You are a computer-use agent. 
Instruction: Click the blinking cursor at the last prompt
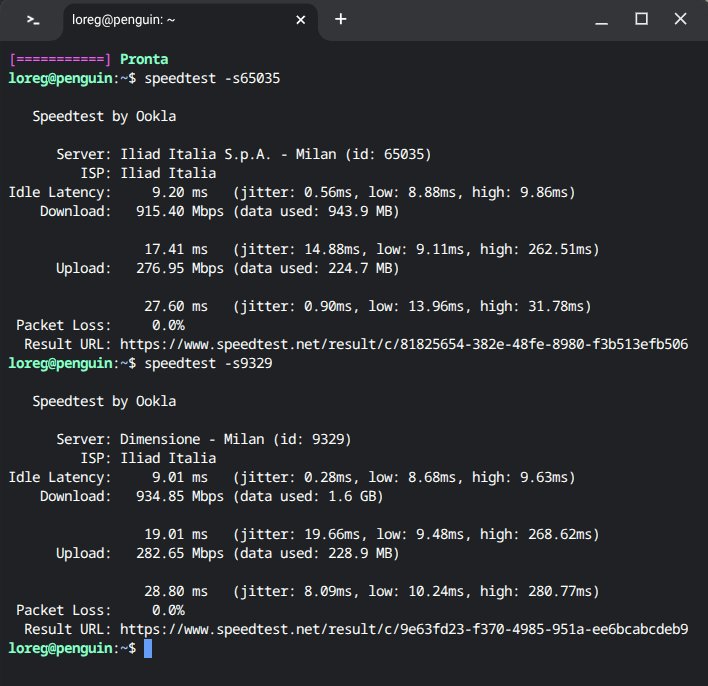pyautogui.click(x=148, y=649)
